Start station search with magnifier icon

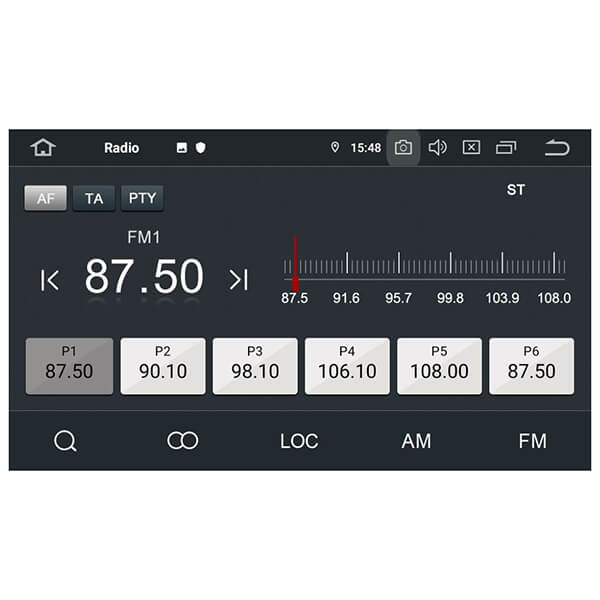point(65,441)
